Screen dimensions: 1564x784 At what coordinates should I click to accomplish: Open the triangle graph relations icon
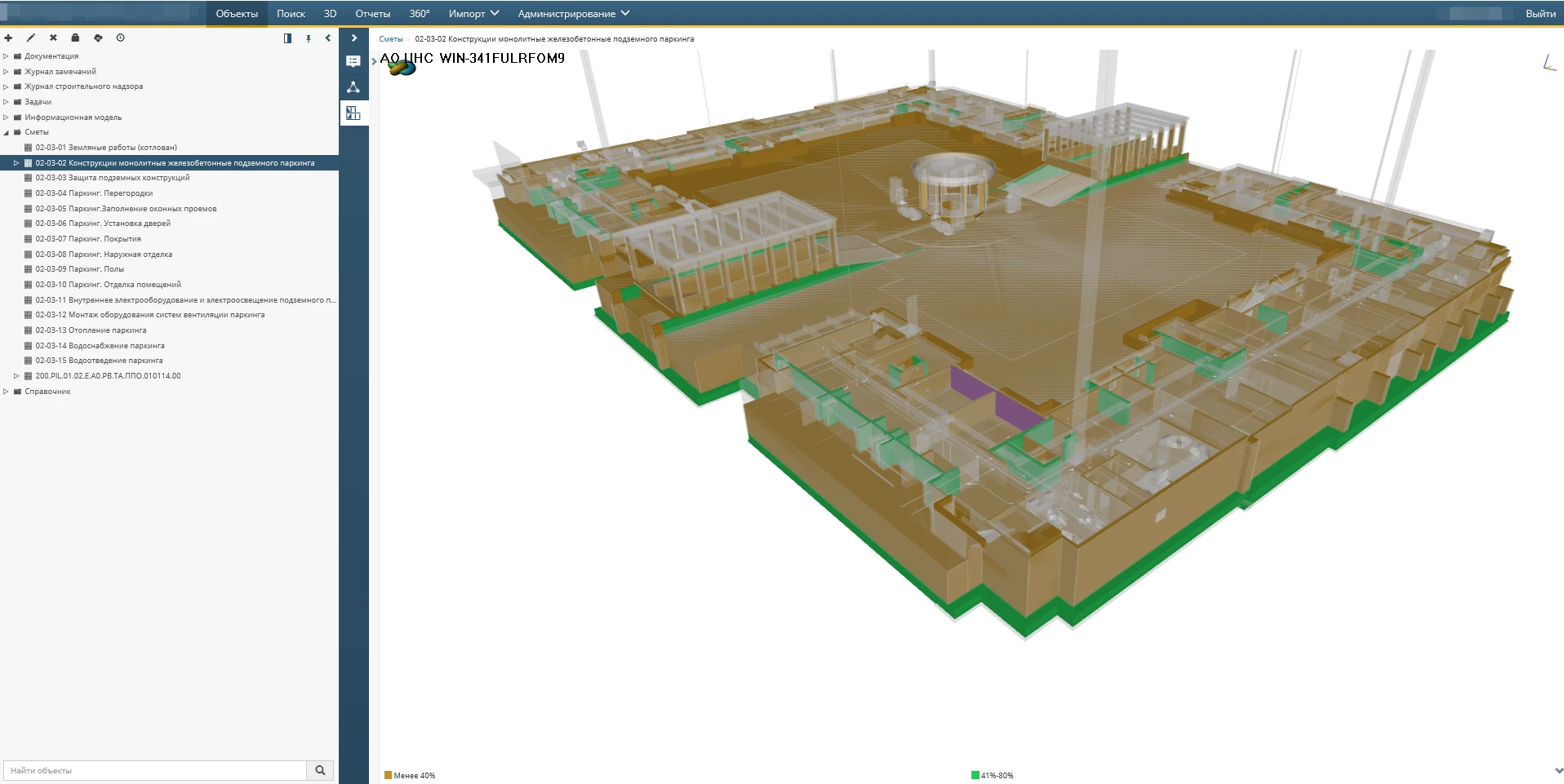tap(353, 87)
